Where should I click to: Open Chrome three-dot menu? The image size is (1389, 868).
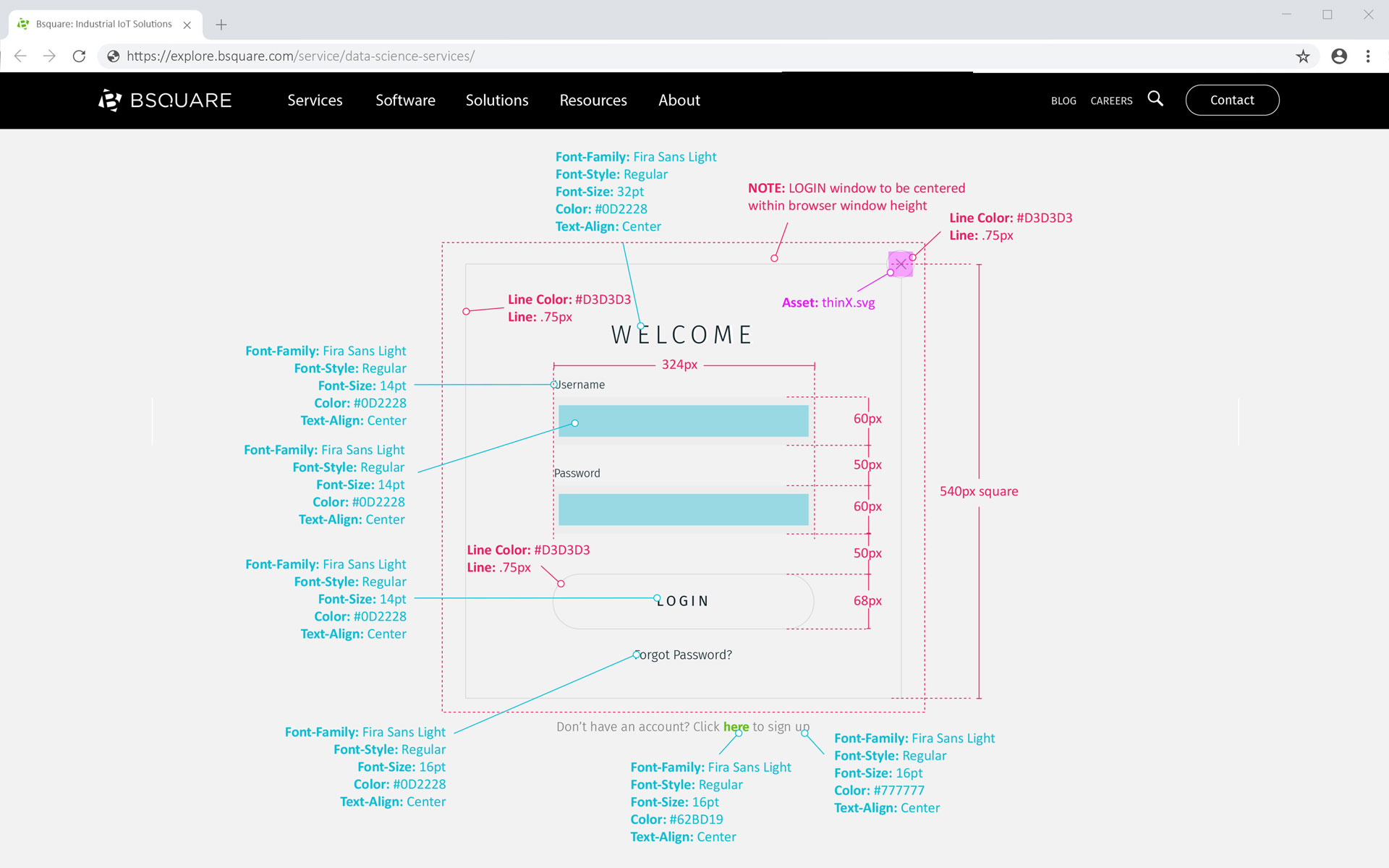pos(1368,56)
